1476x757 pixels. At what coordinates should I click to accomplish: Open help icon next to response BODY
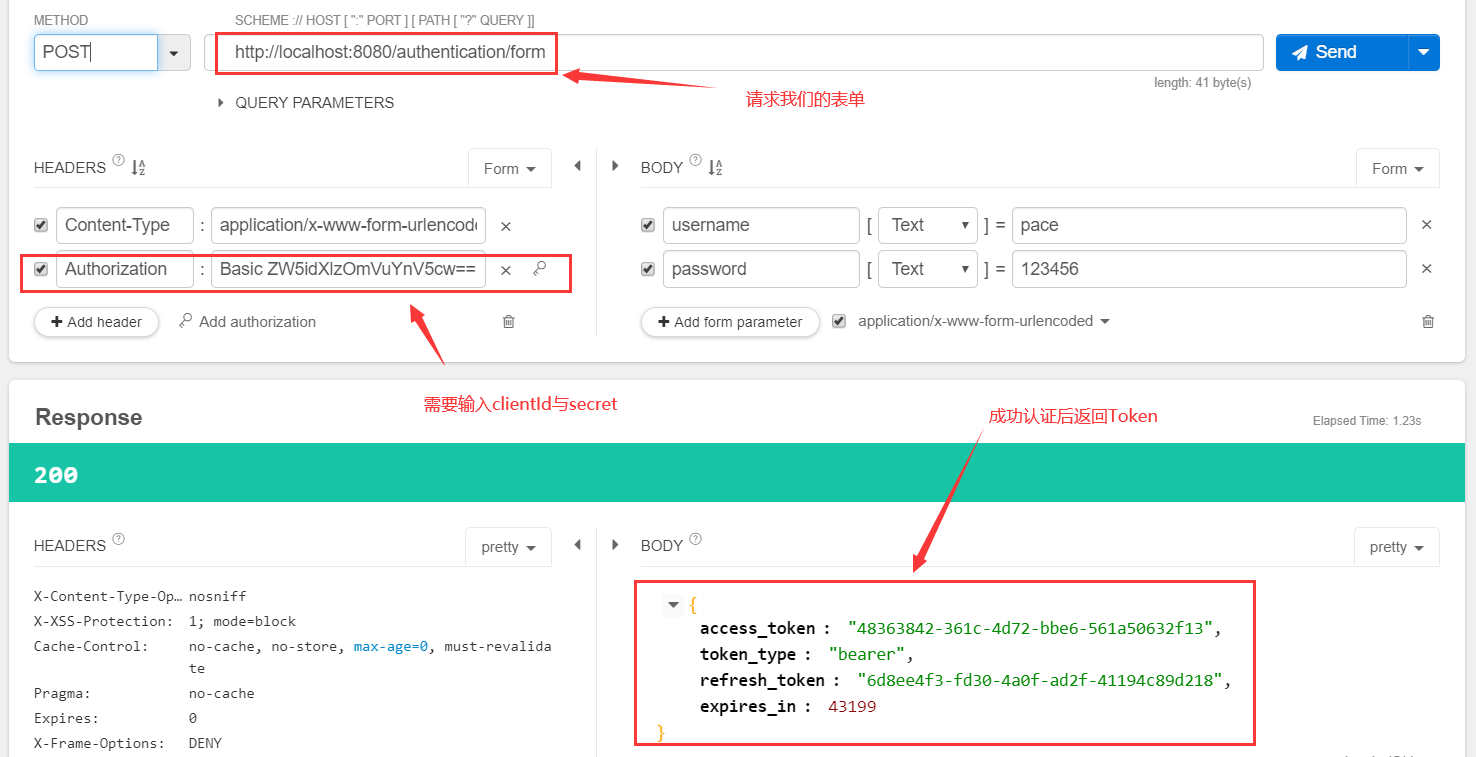click(696, 539)
